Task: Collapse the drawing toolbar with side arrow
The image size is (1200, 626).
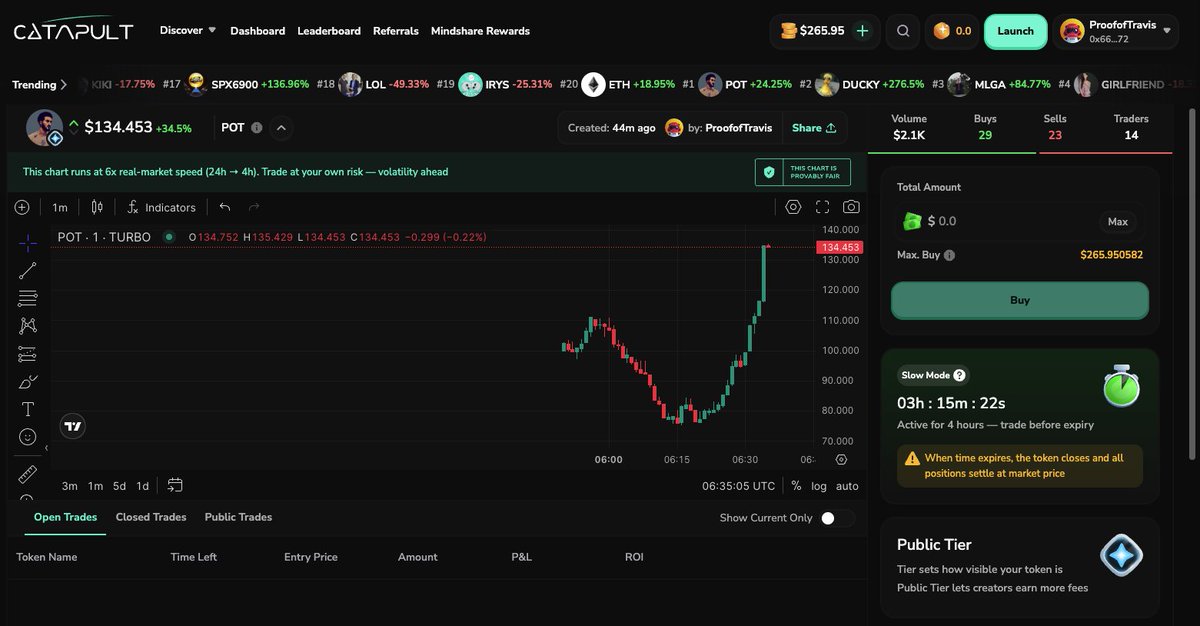Action: (x=47, y=448)
